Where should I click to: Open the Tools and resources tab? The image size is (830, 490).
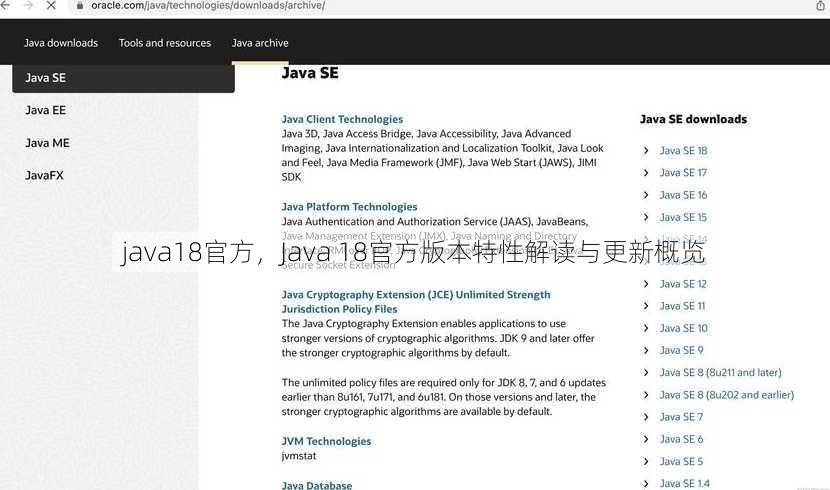pos(165,43)
